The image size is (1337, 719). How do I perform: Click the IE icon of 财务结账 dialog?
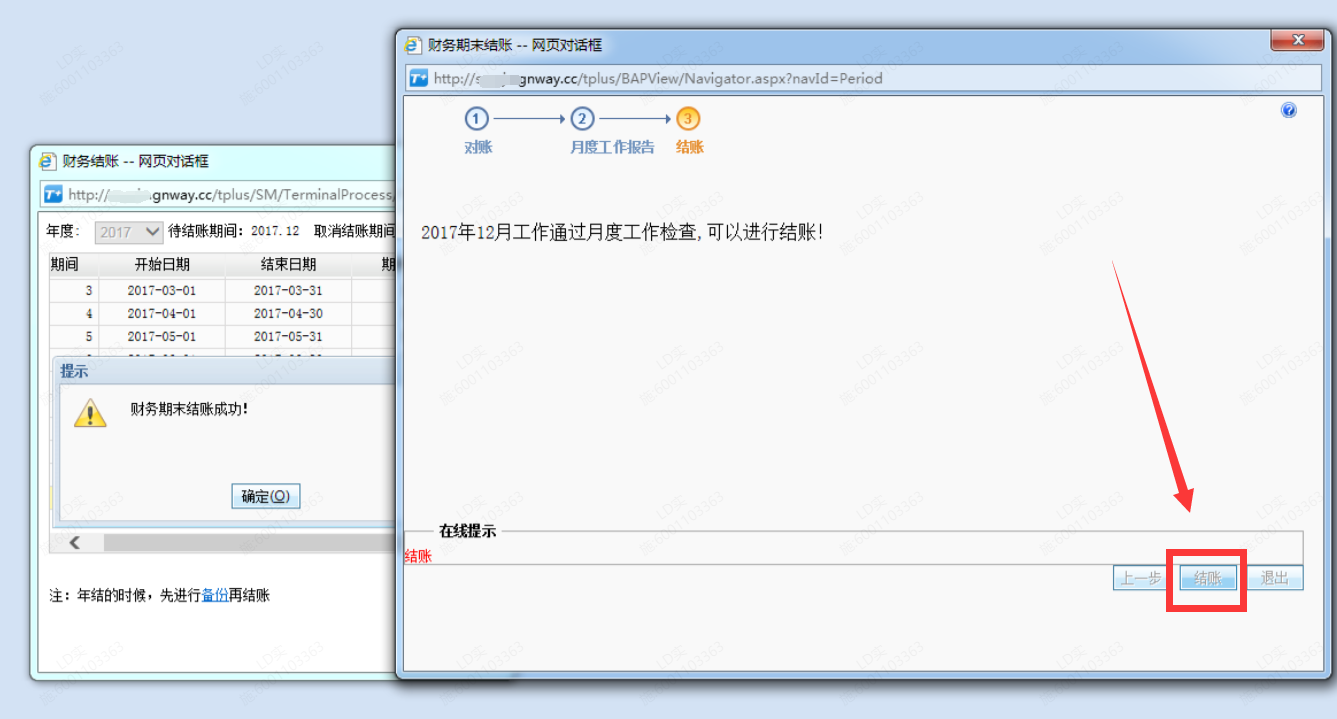(x=47, y=161)
